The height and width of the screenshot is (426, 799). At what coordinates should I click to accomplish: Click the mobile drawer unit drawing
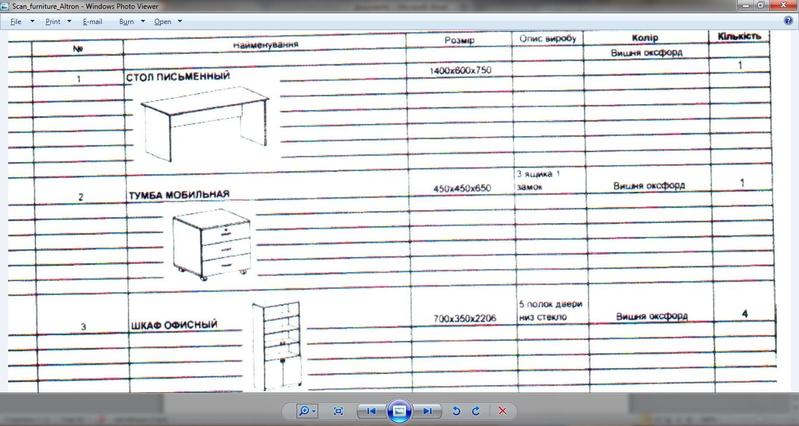coord(209,242)
